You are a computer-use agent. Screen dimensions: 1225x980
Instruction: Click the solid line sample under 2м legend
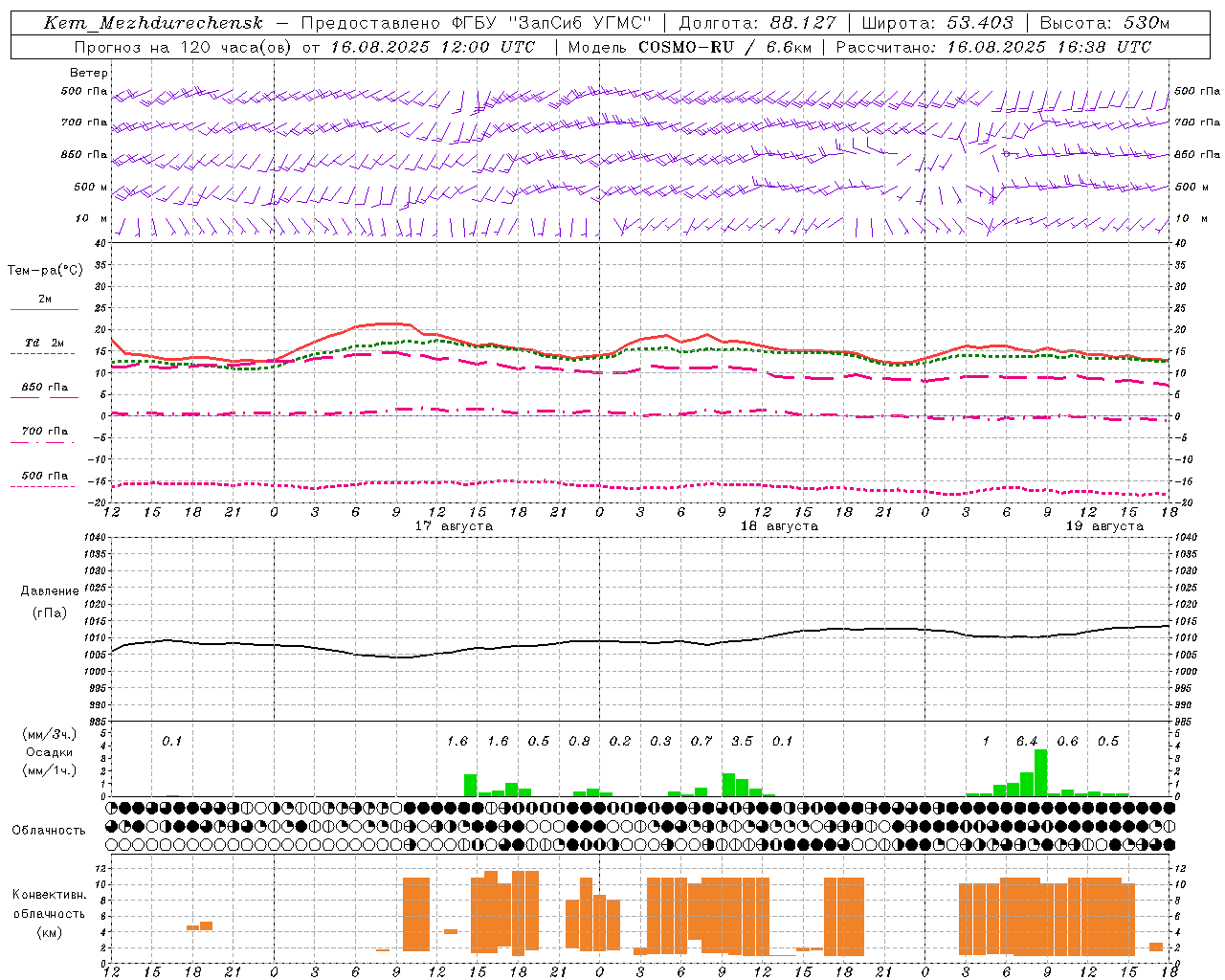pyautogui.click(x=44, y=310)
